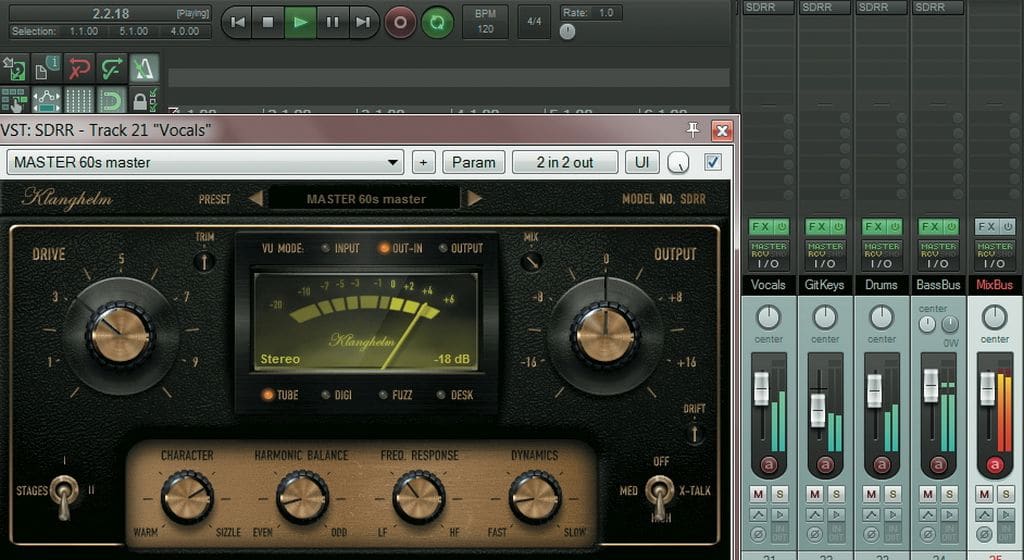
Task: Set VU mode to OUTPUT
Action: [461, 248]
